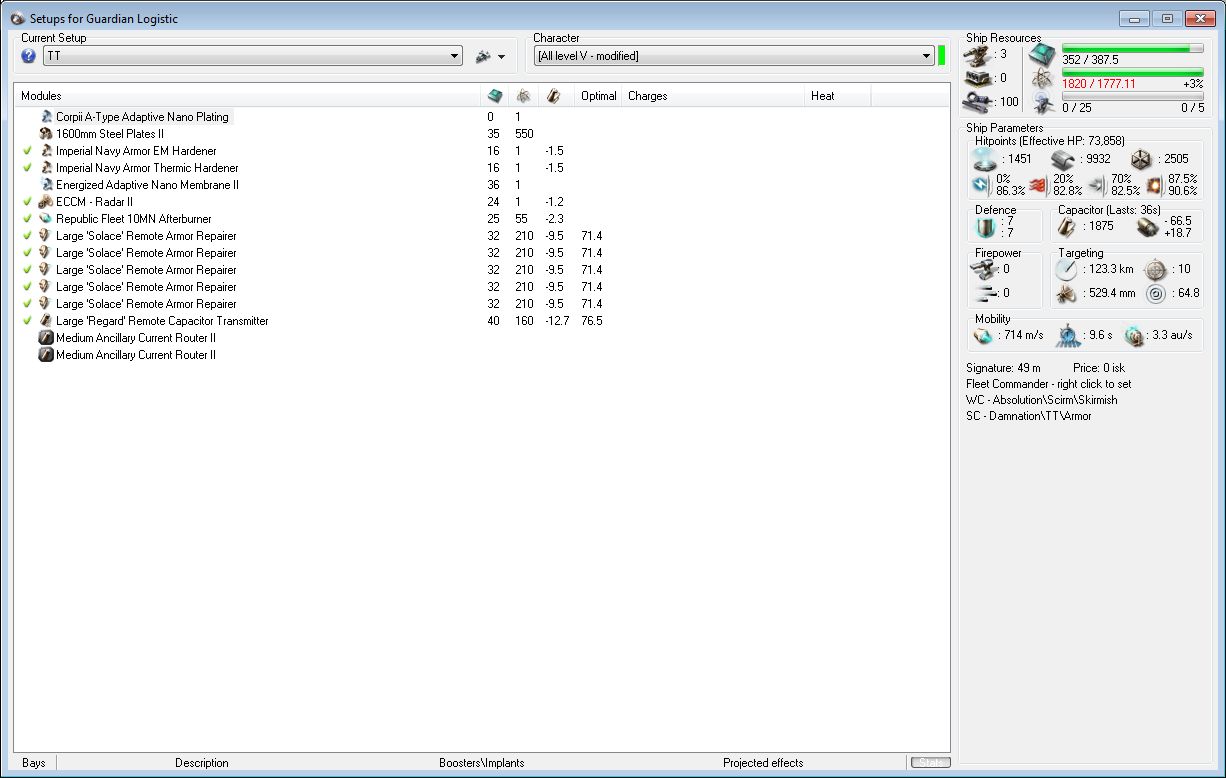The image size is (1226, 778).
Task: Click the launcher hardpoints icon showing 0
Action: coord(978,78)
